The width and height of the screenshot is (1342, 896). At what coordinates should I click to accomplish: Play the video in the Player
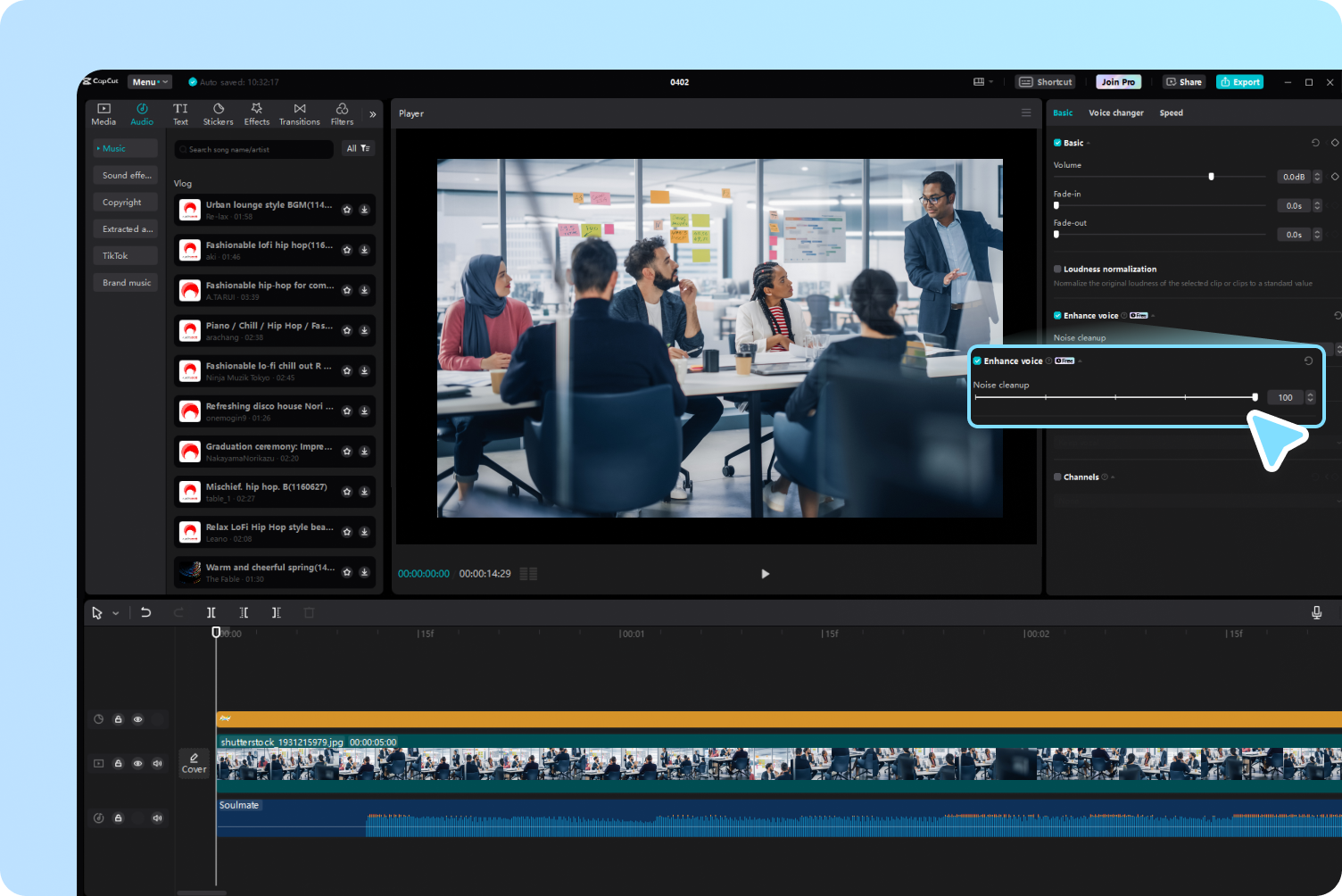click(765, 574)
